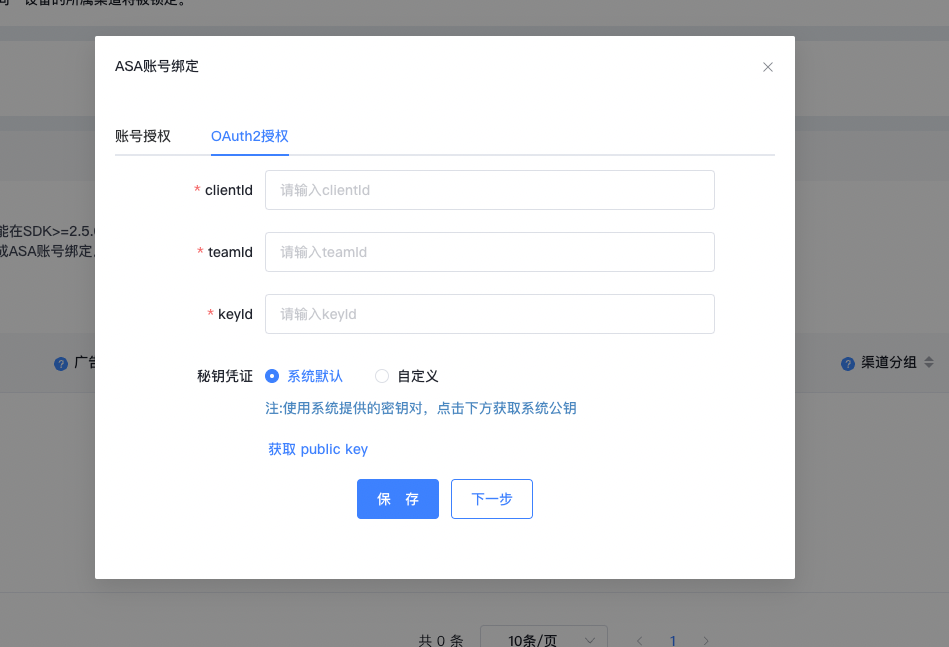The height and width of the screenshot is (647, 949).
Task: Open the 10条/页 page size dropdown
Action: (x=543, y=639)
